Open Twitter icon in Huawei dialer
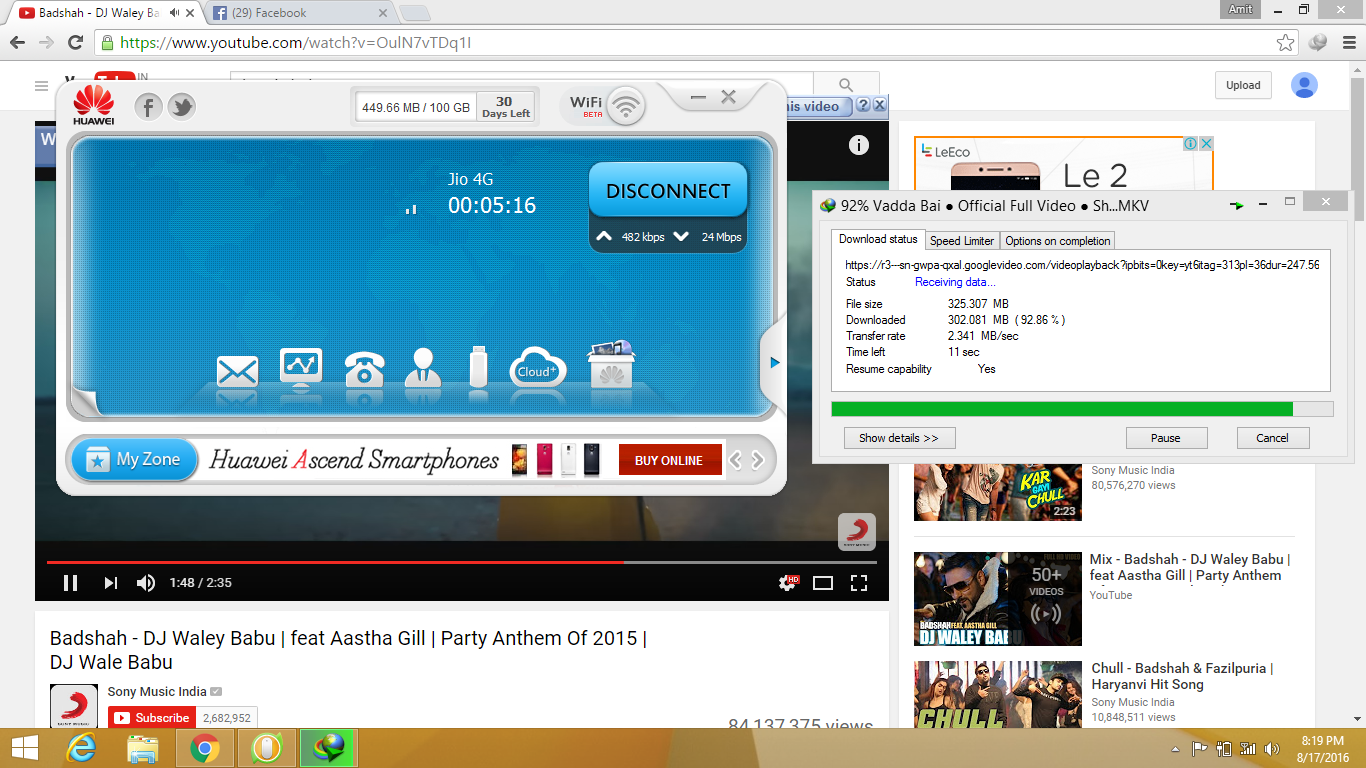Screen dimensions: 1366x768 (181, 107)
